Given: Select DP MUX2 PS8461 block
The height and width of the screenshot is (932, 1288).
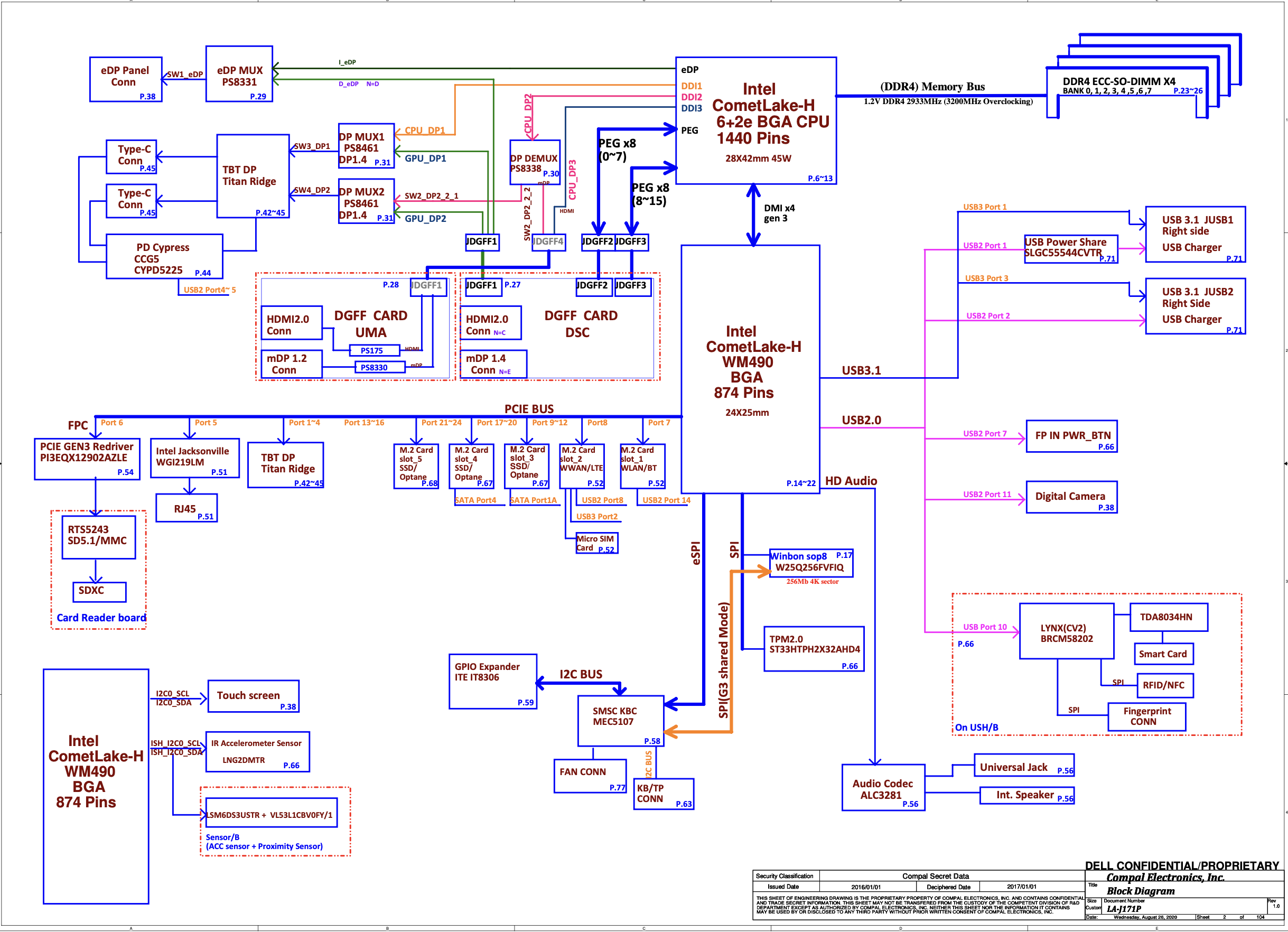Looking at the screenshot, I should click(366, 202).
